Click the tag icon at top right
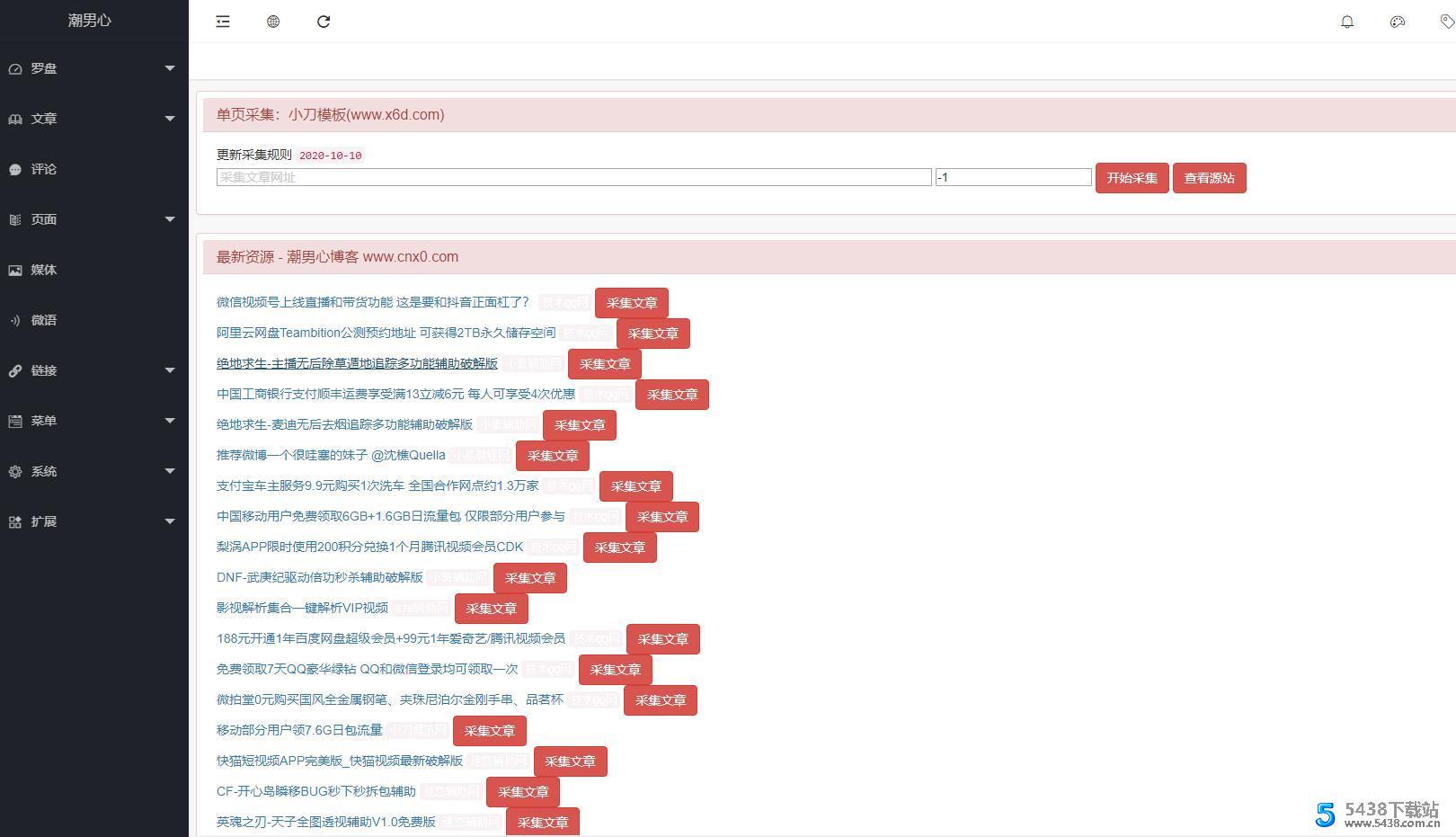This screenshot has height=837, width=1456. pos(1446,22)
